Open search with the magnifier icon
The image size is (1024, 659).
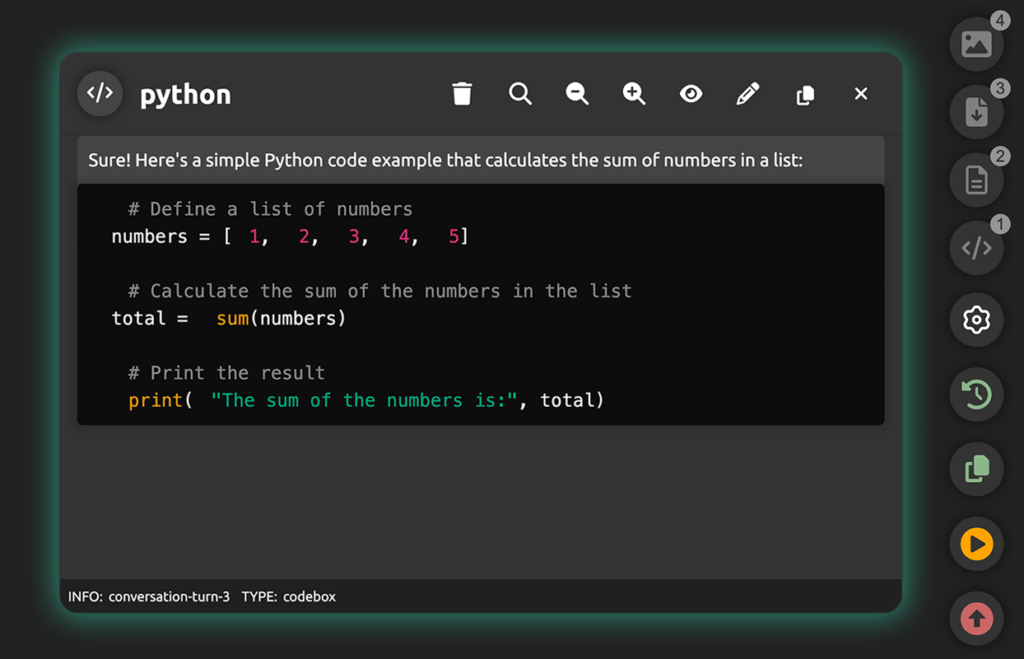pyautogui.click(x=520, y=94)
